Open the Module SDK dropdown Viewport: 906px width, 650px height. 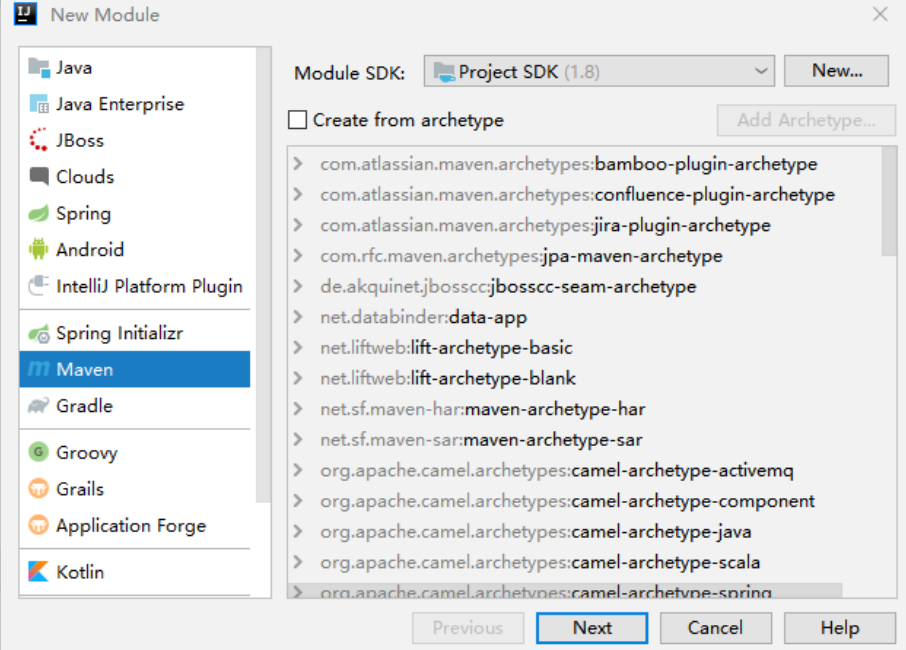coord(599,71)
